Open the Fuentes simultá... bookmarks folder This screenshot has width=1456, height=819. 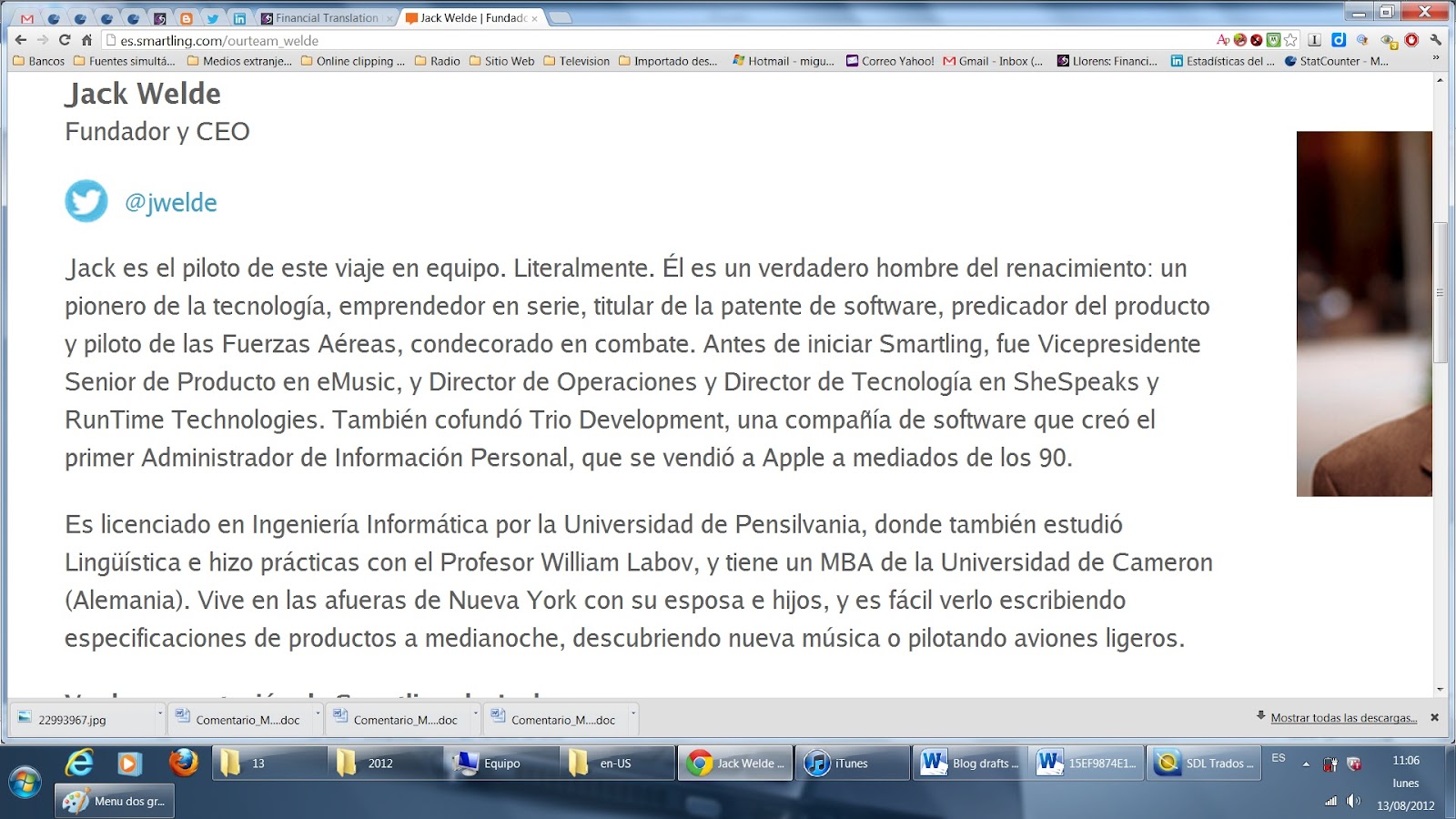(x=124, y=61)
